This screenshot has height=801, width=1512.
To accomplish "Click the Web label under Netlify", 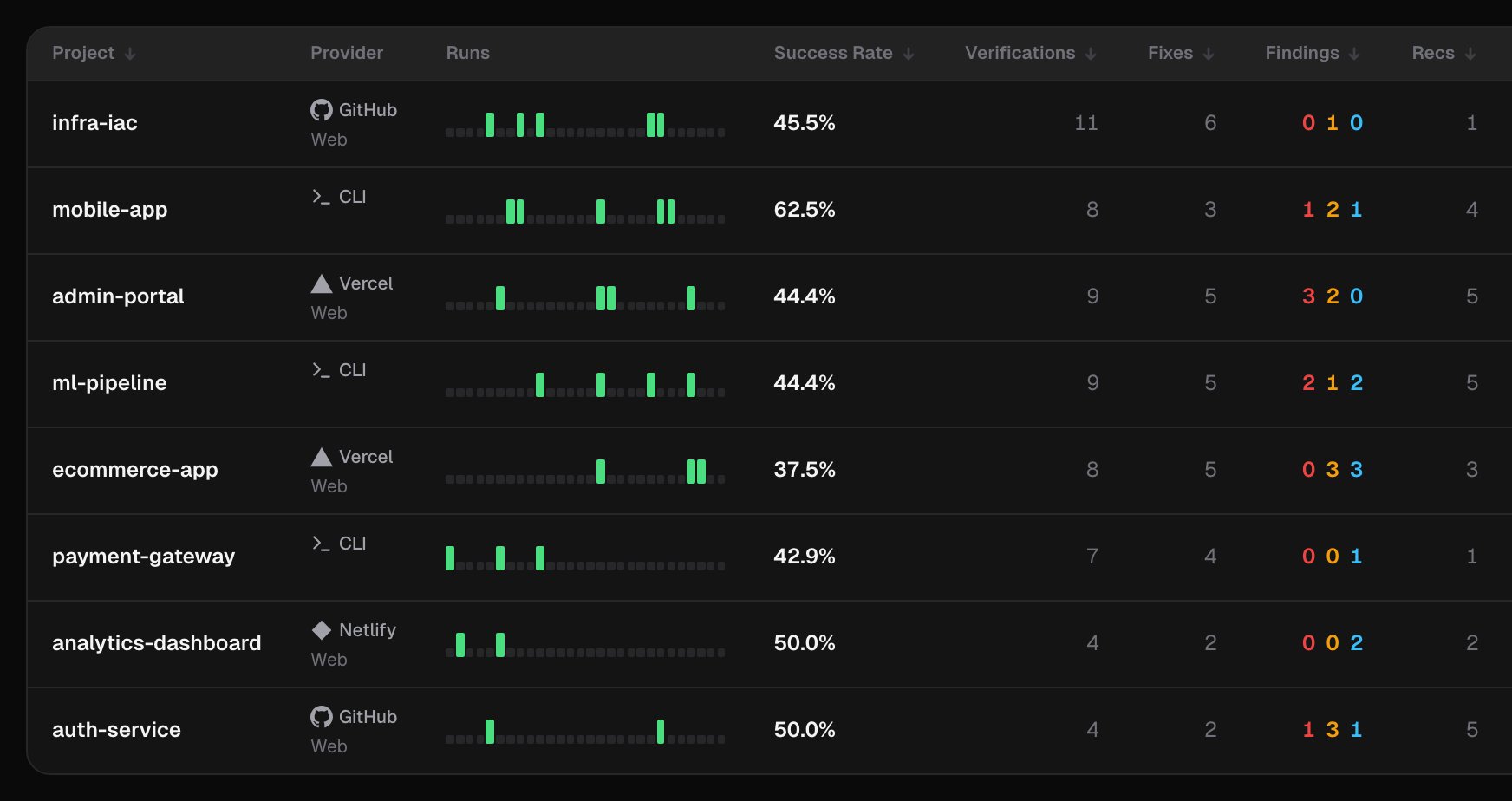I will [329, 660].
